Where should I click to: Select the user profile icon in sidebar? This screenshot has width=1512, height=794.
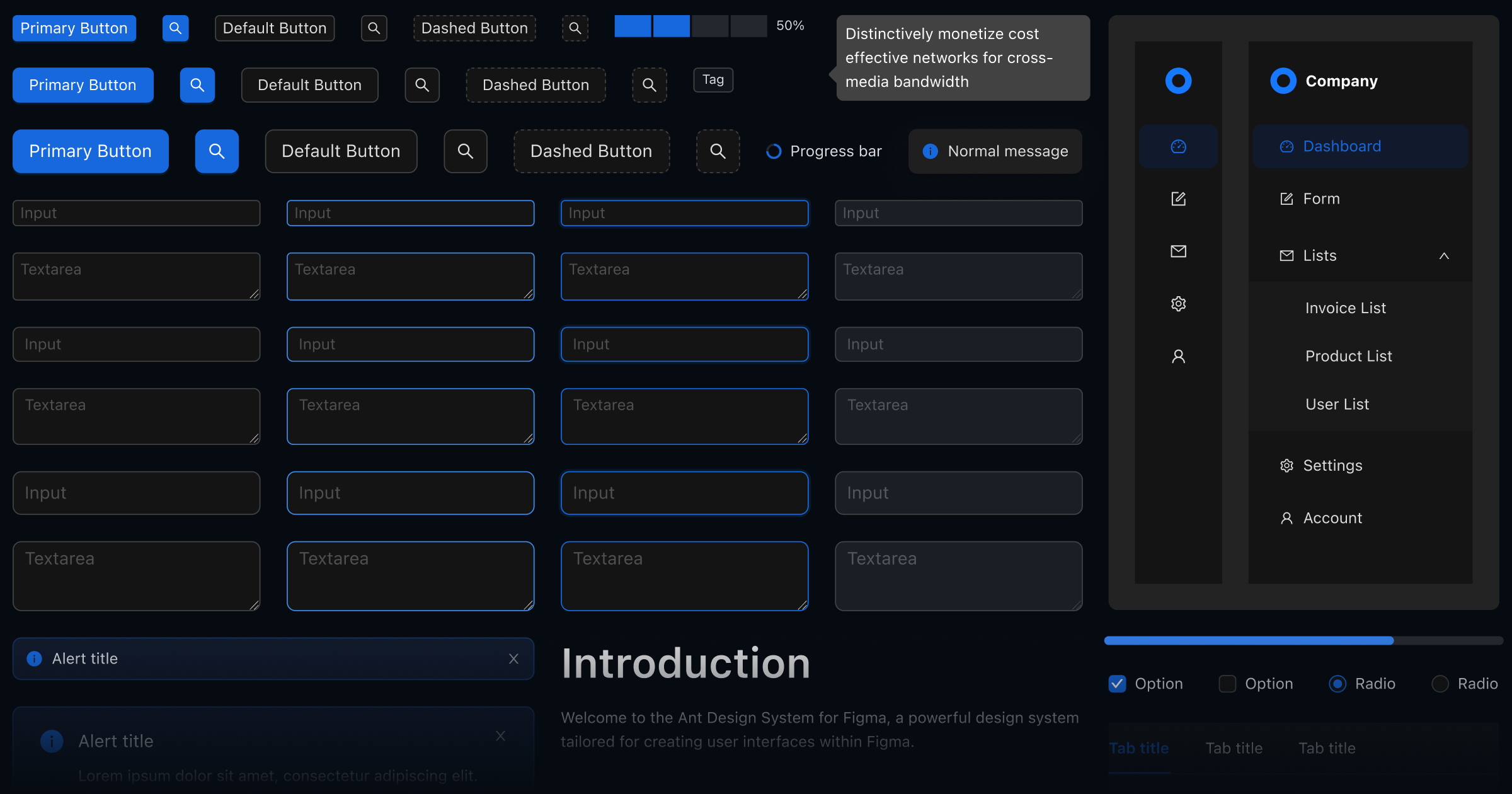point(1178,356)
